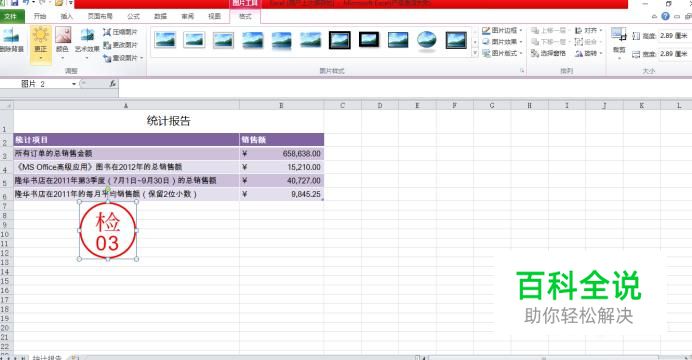Show next row of the picture styles gallery
The height and width of the screenshot is (360, 692).
475,42
